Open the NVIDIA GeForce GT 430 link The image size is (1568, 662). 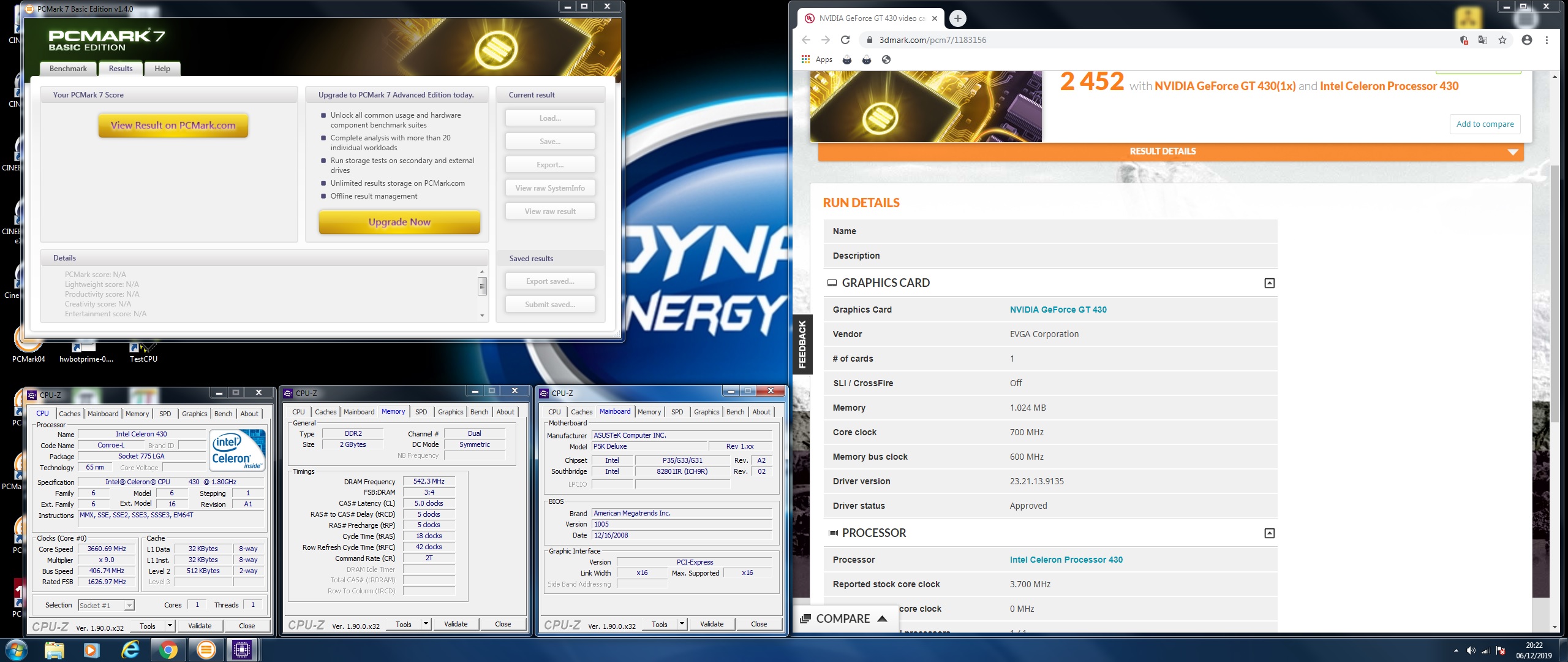[x=1058, y=310]
